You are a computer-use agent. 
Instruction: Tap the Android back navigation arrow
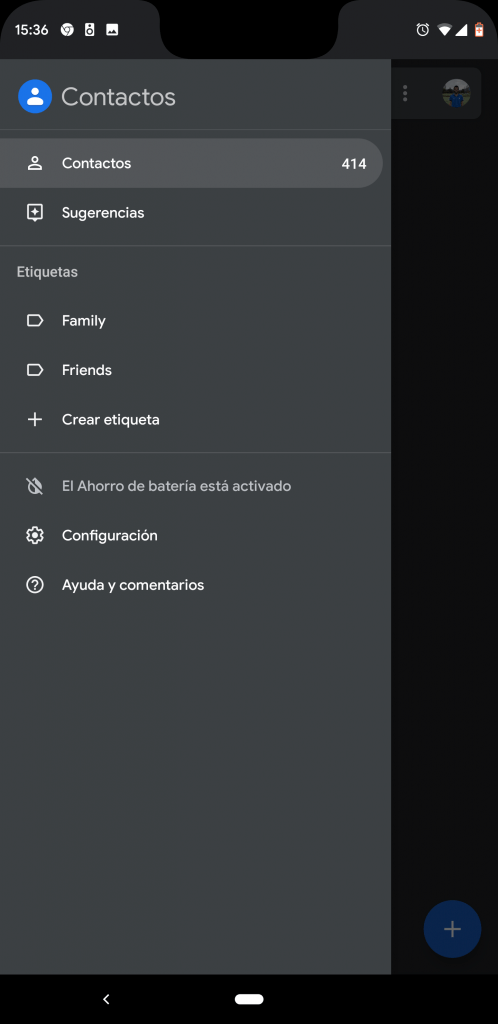106,999
